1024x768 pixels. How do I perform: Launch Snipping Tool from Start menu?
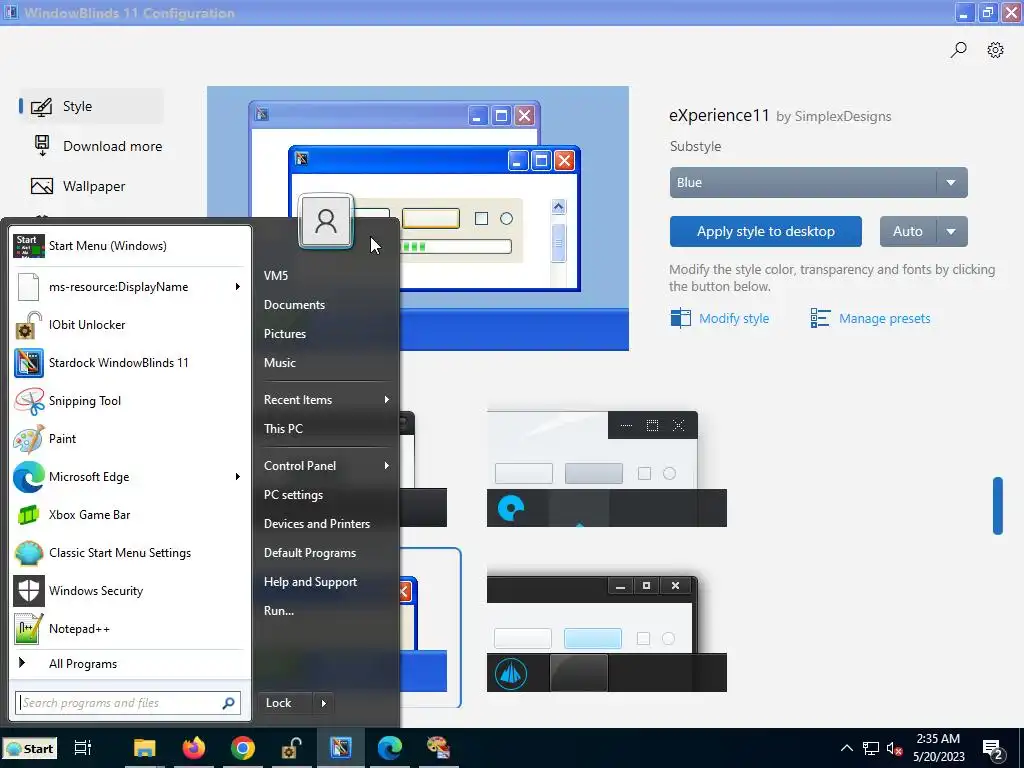pos(129,400)
